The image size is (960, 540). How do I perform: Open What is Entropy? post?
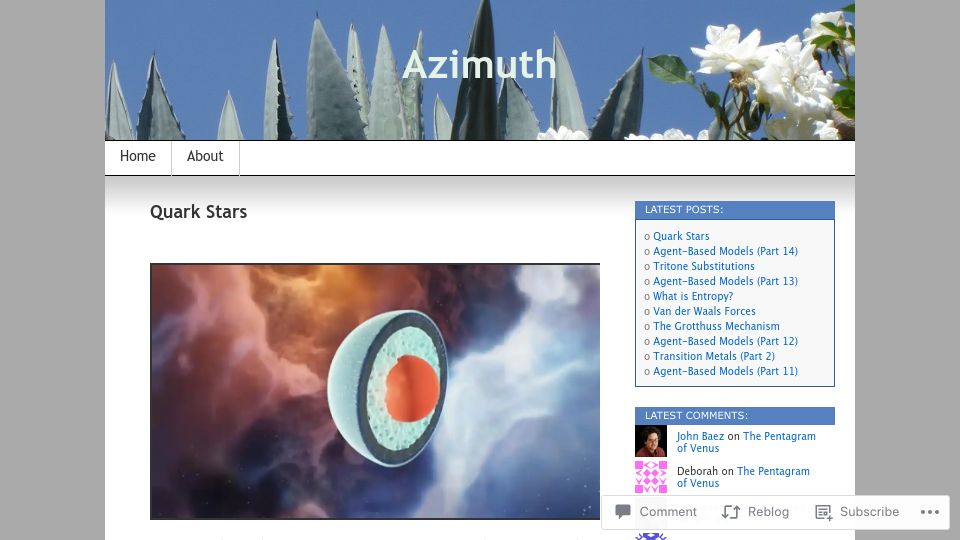692,296
